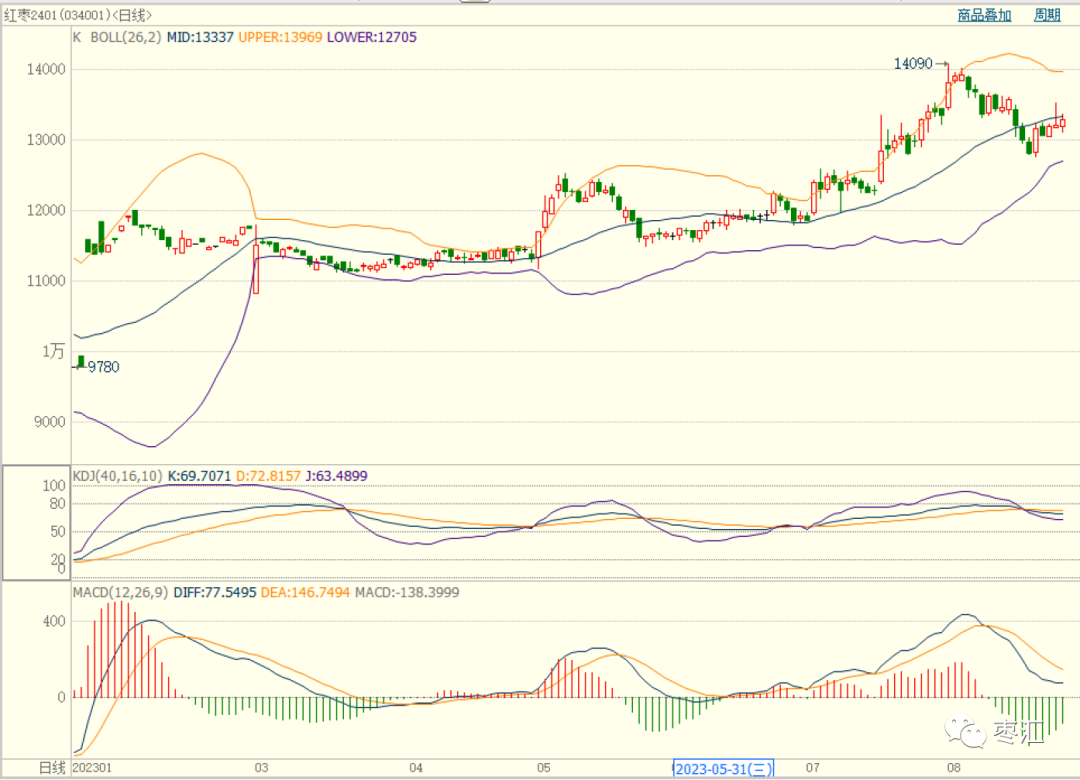
Task: Click the UPPER:13969 value
Action: pos(280,37)
